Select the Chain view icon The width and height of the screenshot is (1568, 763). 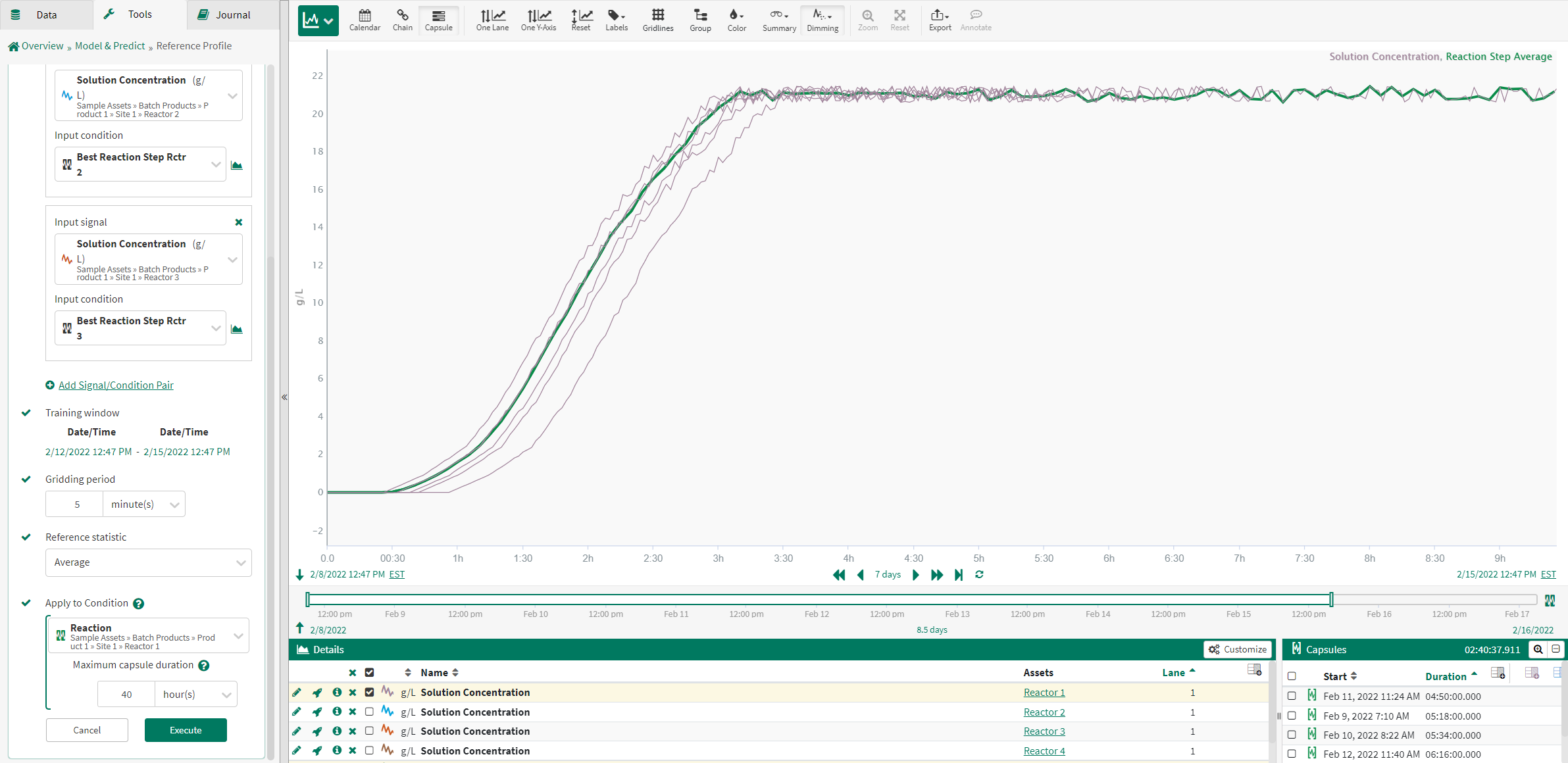(x=402, y=20)
